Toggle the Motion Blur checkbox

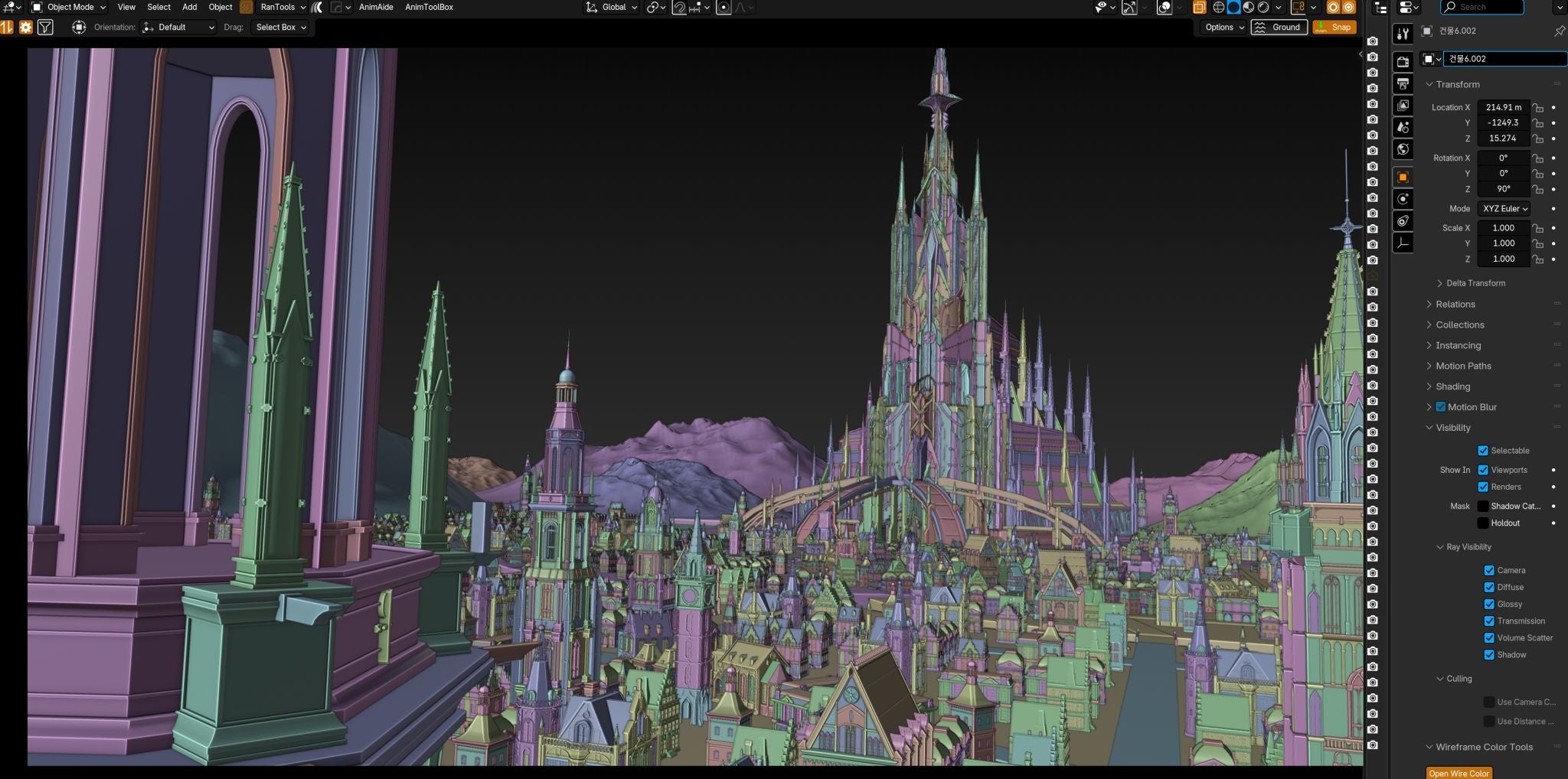(x=1440, y=407)
